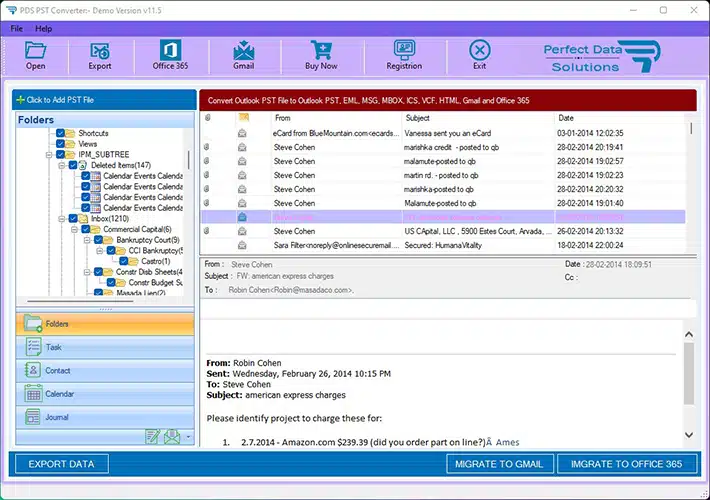
Task: Collapse the Inbox(1210) tree node
Action: (x=62, y=219)
